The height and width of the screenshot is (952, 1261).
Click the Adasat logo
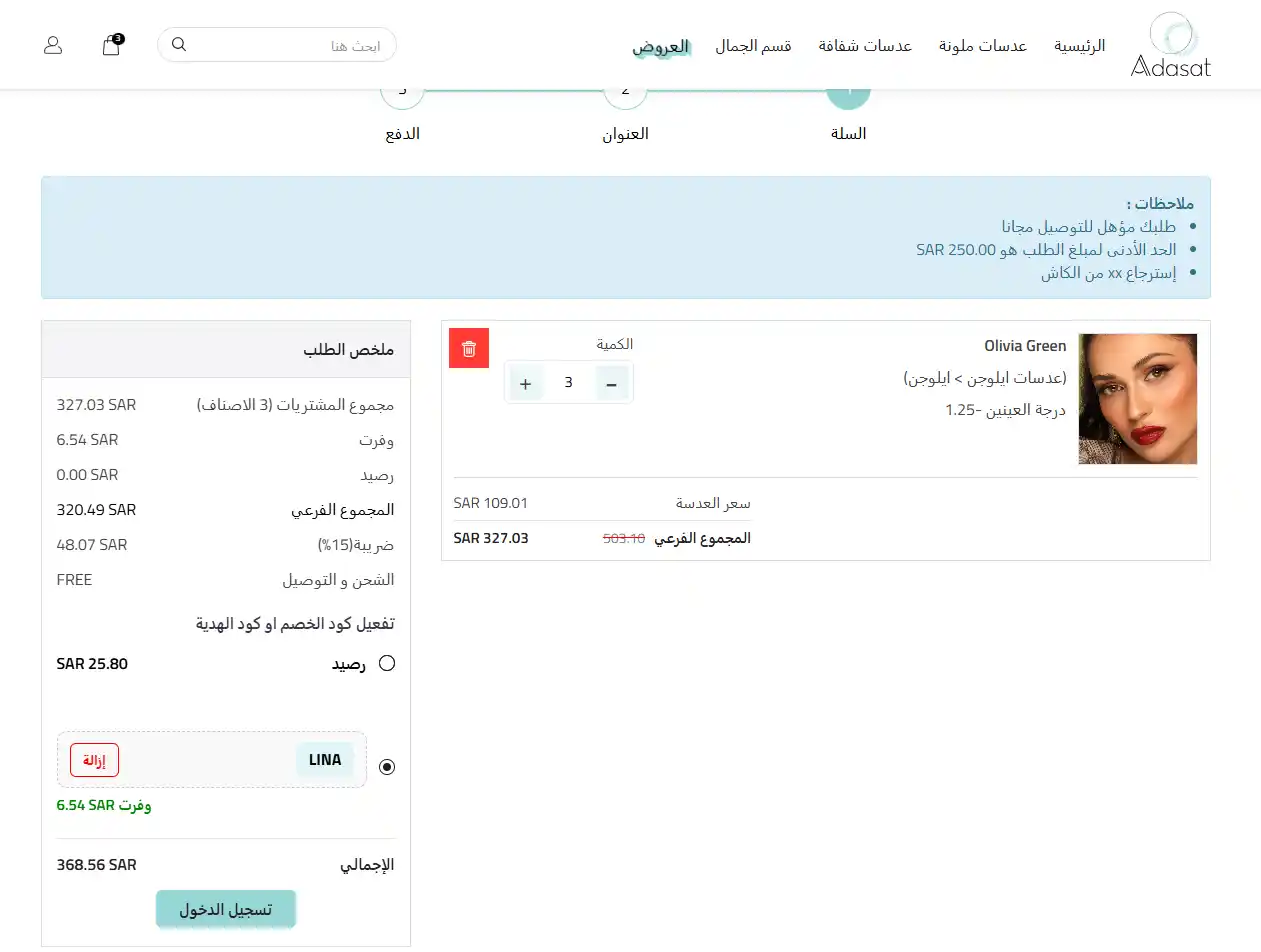pyautogui.click(x=1171, y=45)
